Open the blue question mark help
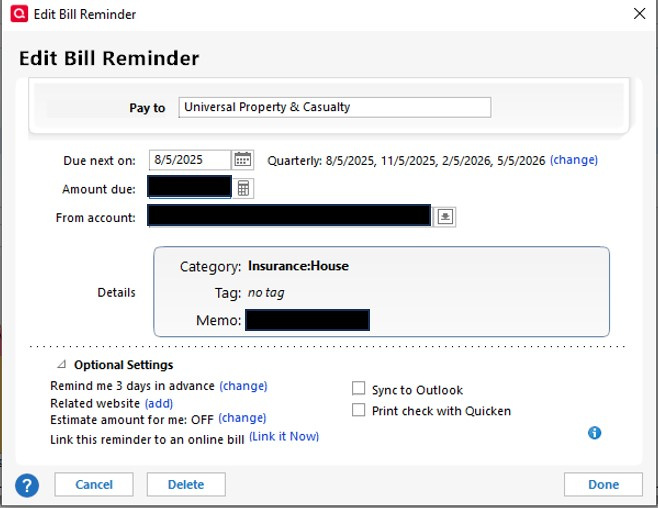This screenshot has height=508, width=658. [x=27, y=485]
